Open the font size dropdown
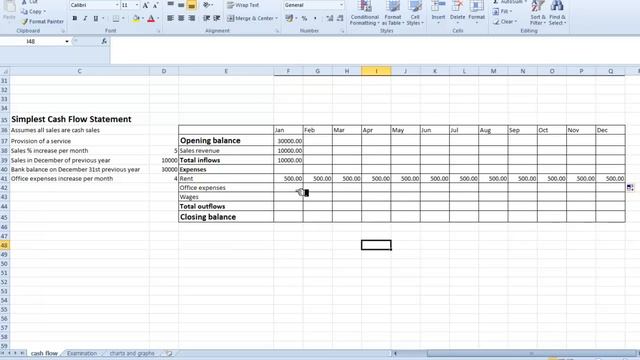The height and width of the screenshot is (360, 640). coord(137,5)
